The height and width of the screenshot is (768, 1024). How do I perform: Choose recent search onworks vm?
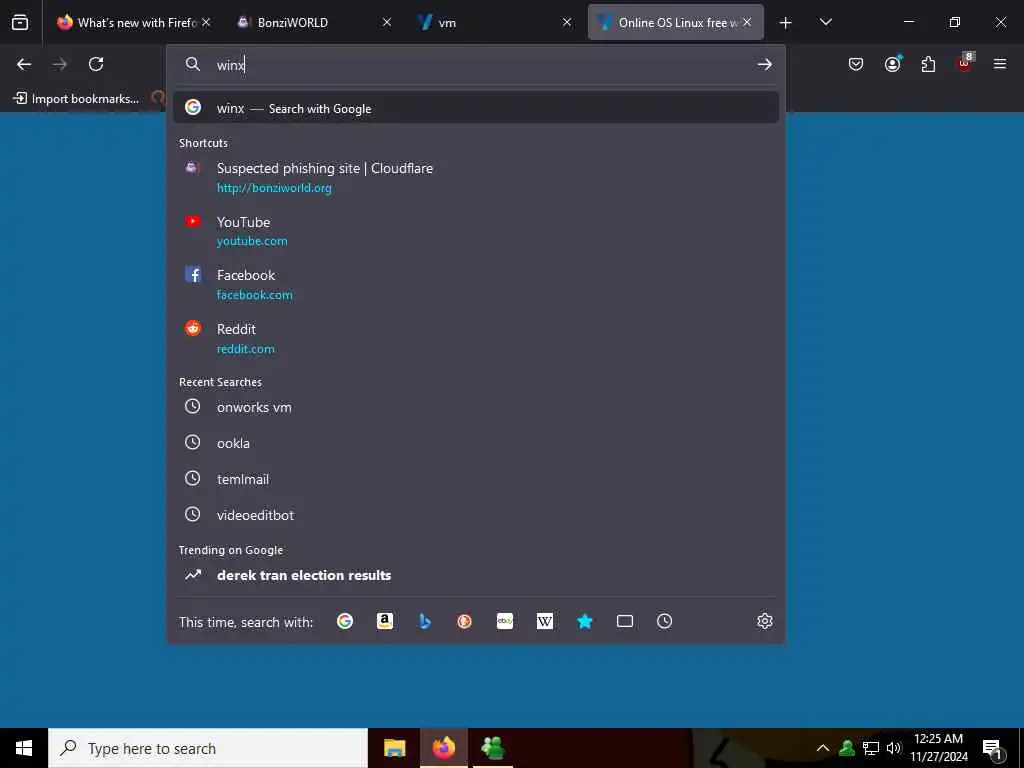pyautogui.click(x=476, y=407)
